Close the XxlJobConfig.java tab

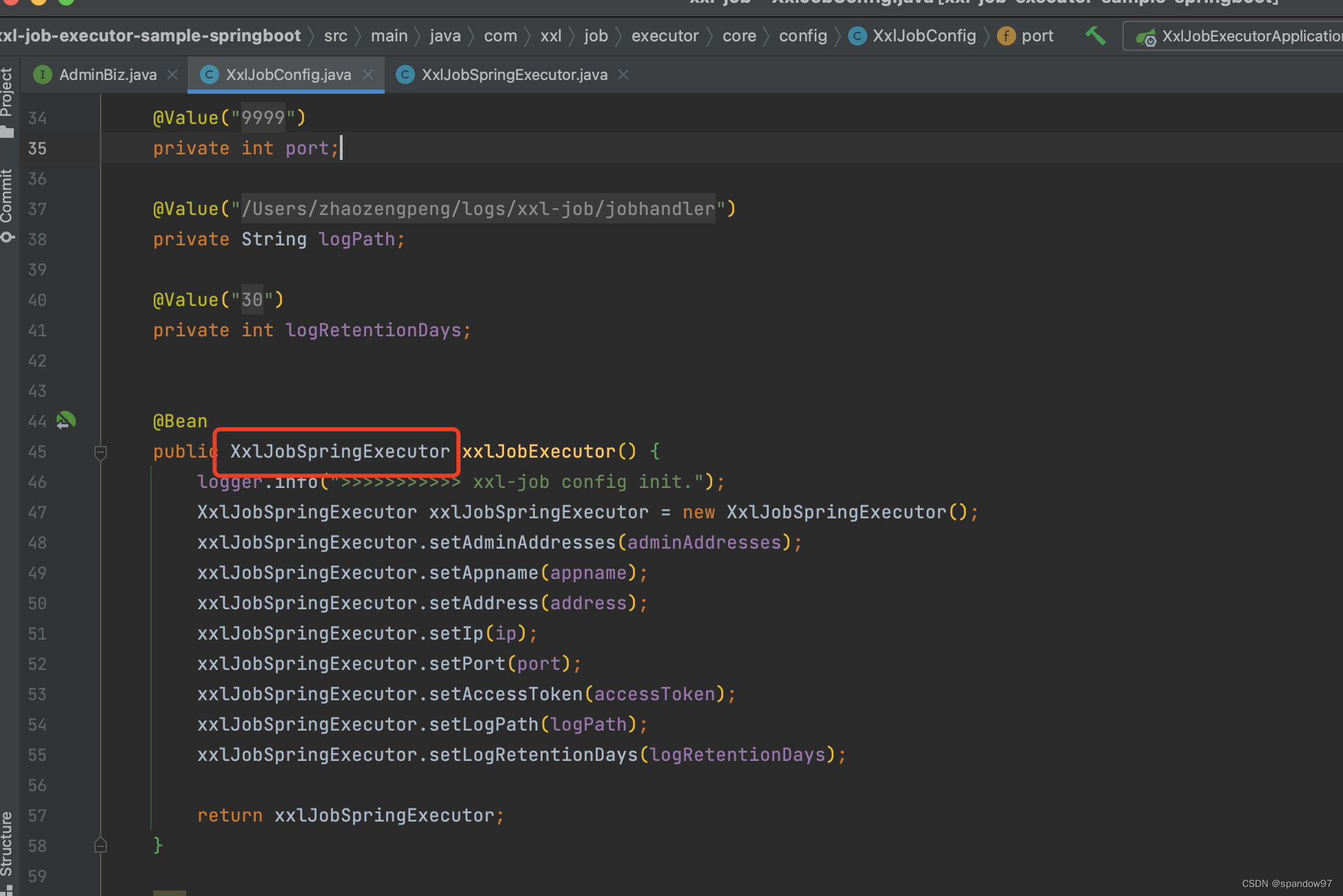[x=368, y=74]
